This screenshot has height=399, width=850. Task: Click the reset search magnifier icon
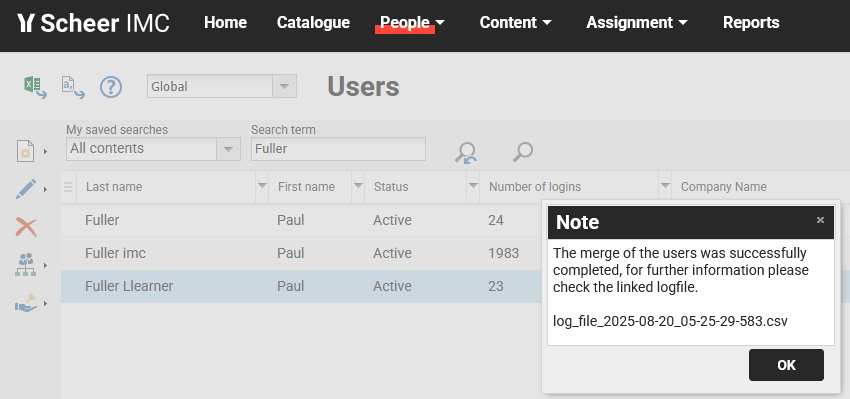coord(466,152)
